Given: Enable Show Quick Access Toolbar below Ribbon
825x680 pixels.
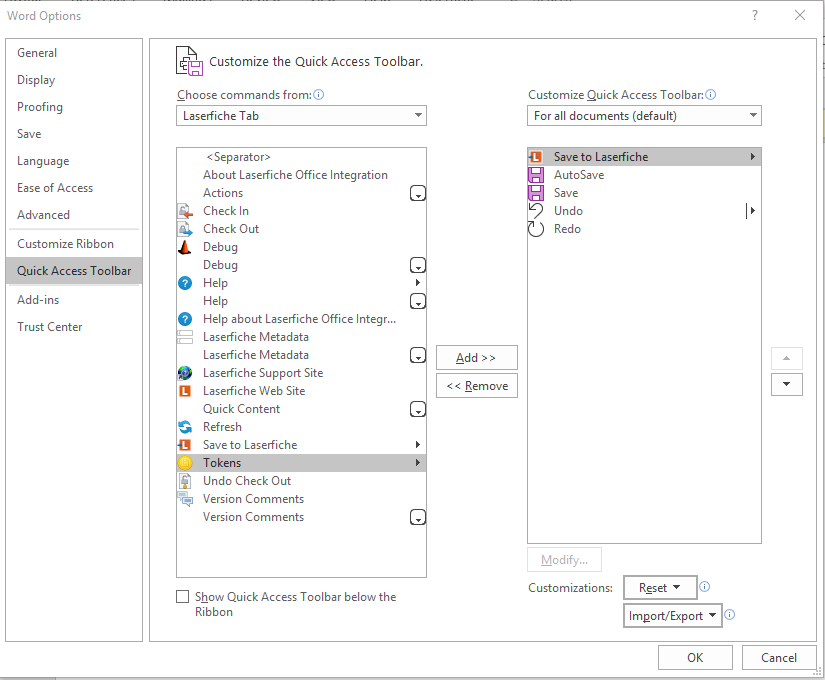Looking at the screenshot, I should 183,596.
